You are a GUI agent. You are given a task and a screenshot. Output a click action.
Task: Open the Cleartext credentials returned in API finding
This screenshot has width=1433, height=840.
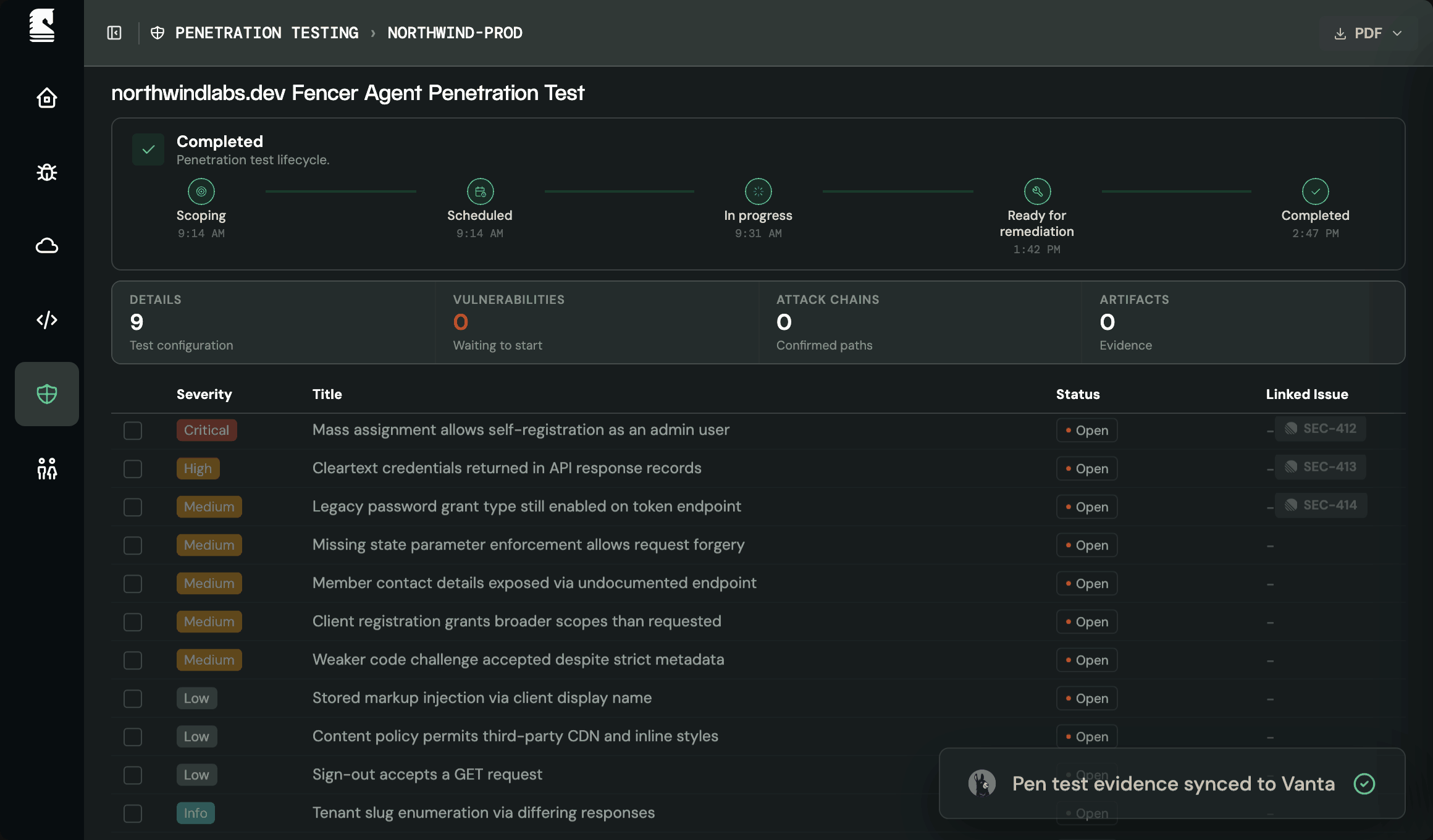click(507, 468)
